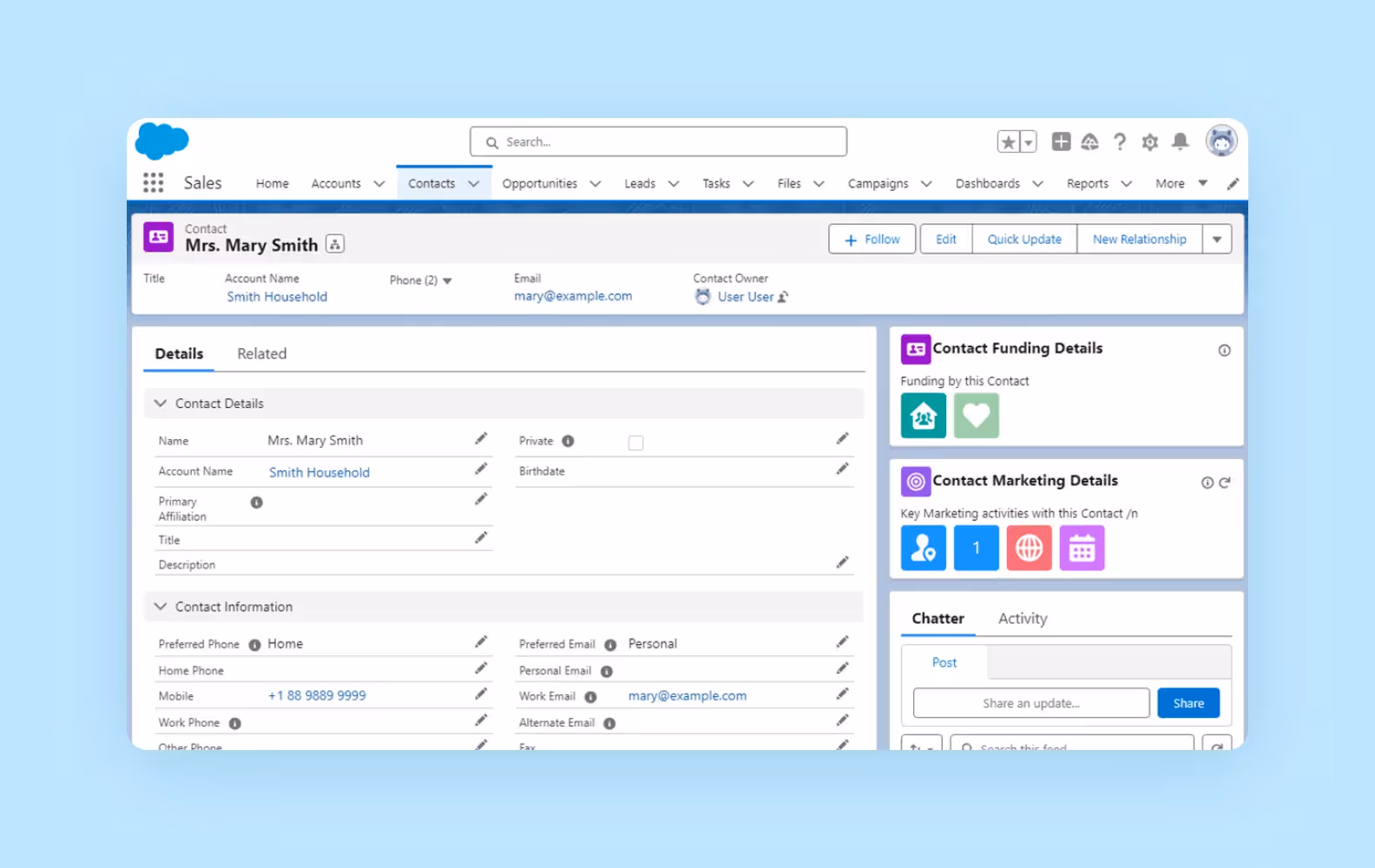
Task: Open the User User owner link
Action: [746, 297]
